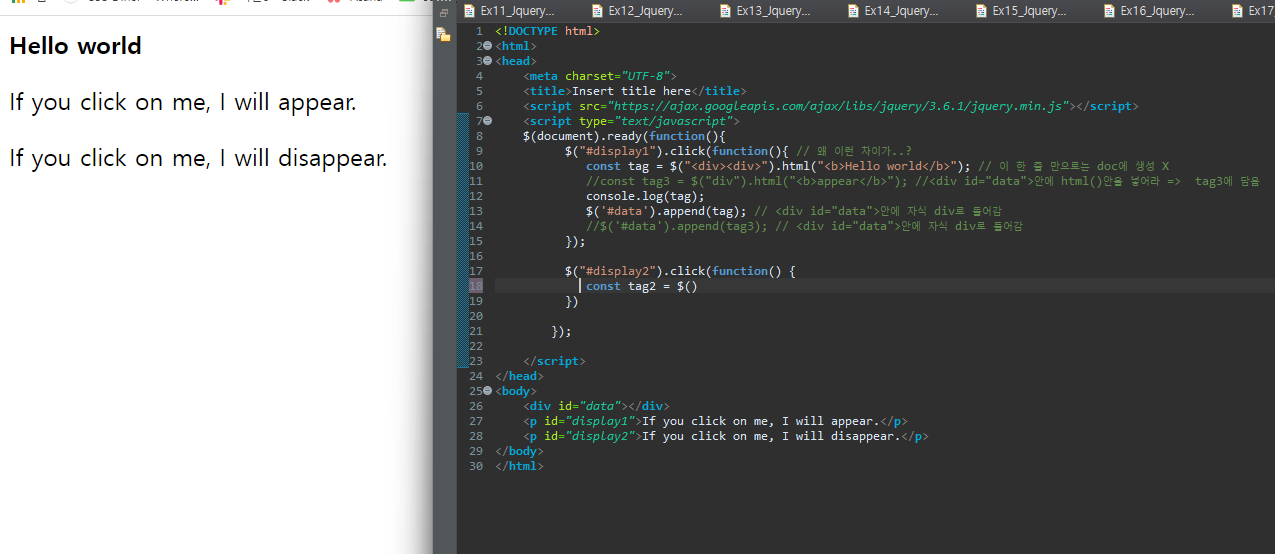Click the file icon on the Ex14_Jquery tab
The height and width of the screenshot is (554, 1275).
(x=853, y=12)
